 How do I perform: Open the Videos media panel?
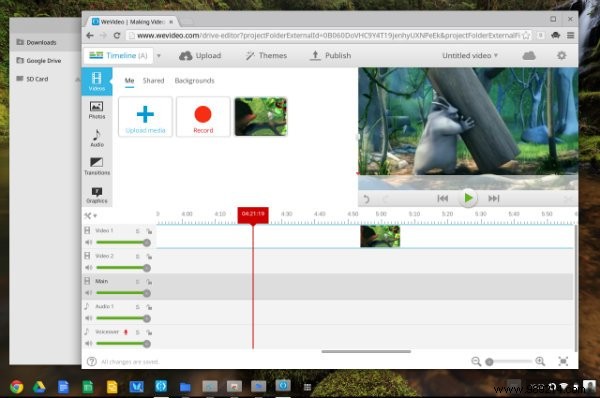click(97, 82)
